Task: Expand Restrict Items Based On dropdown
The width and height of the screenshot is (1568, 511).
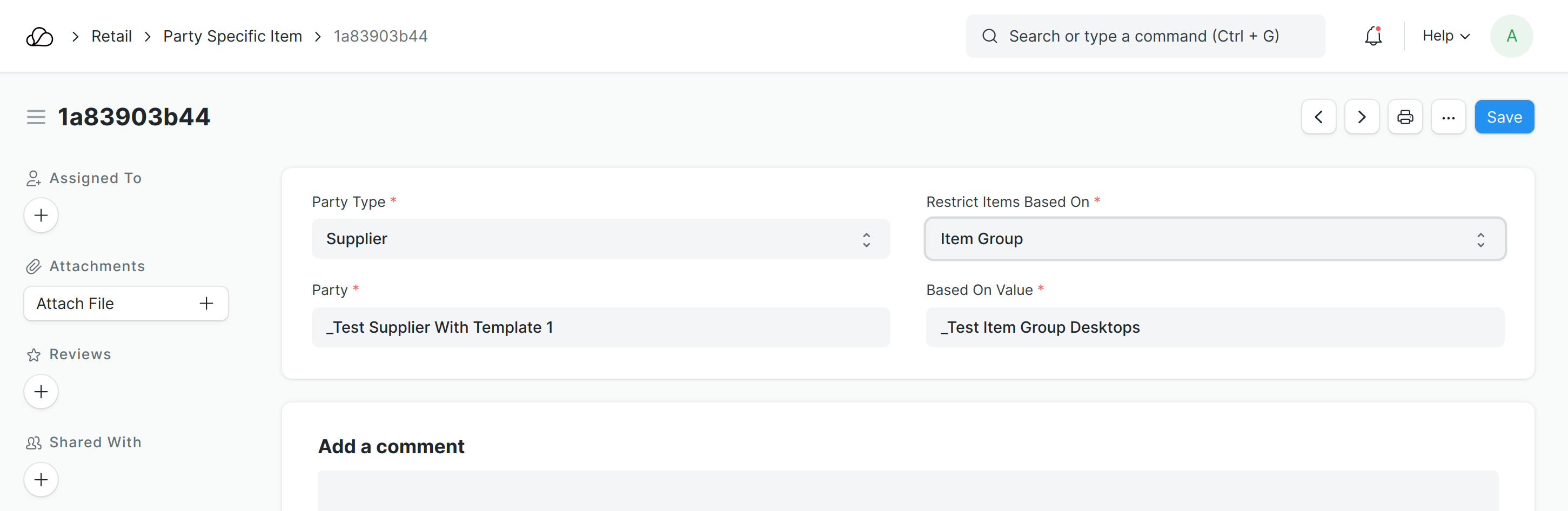Action: pos(1214,239)
